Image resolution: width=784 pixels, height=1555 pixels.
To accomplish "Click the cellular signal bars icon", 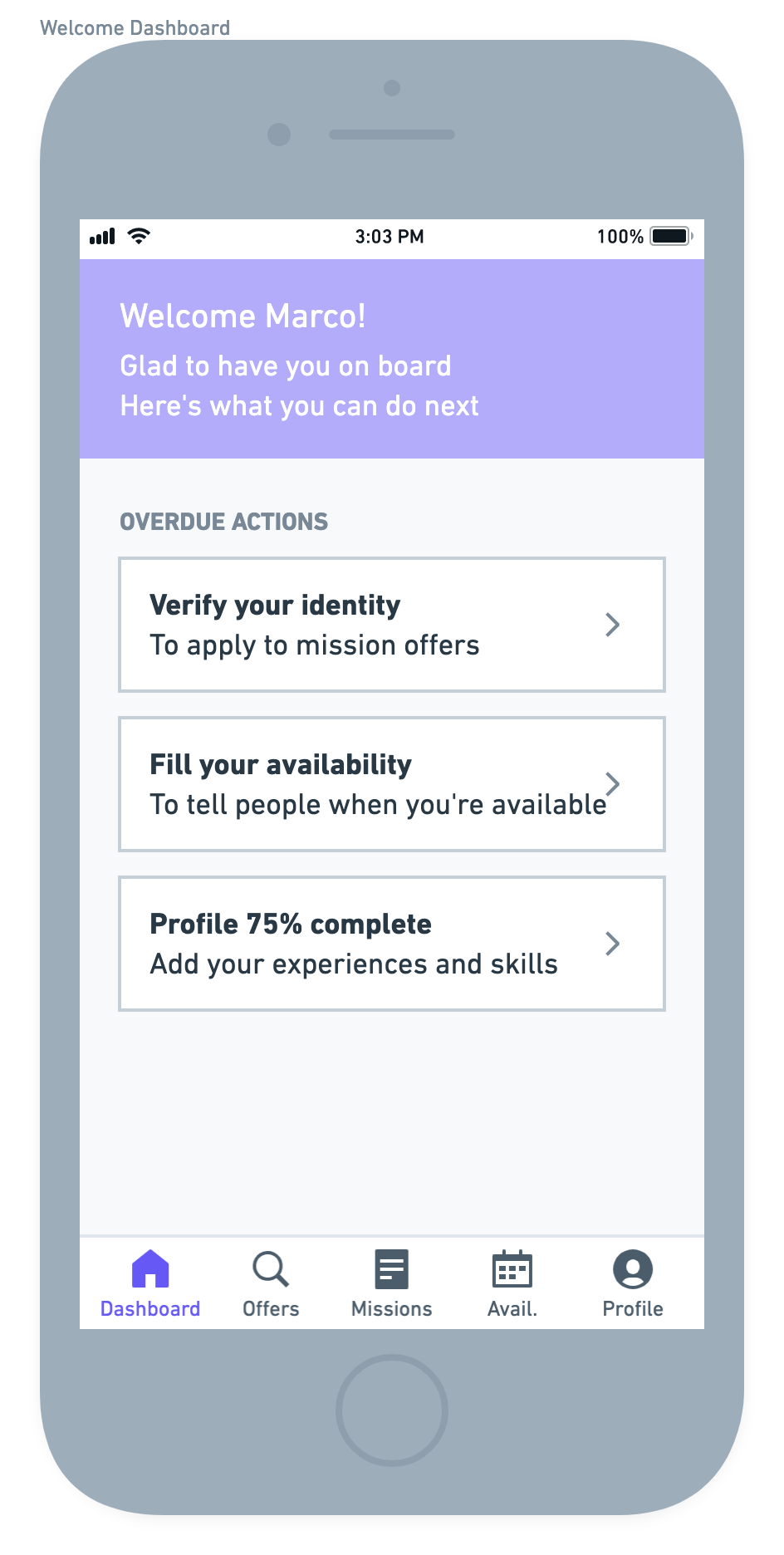I will point(102,237).
